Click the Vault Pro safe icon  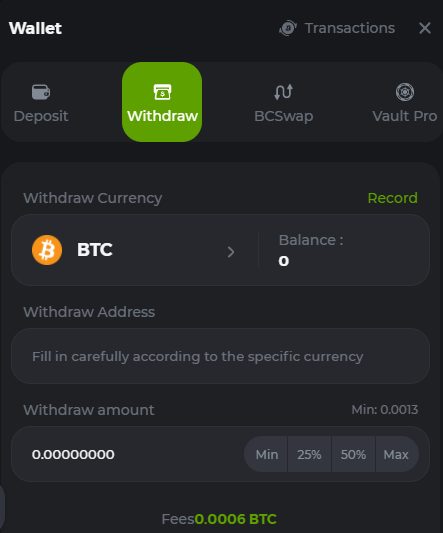coord(405,92)
